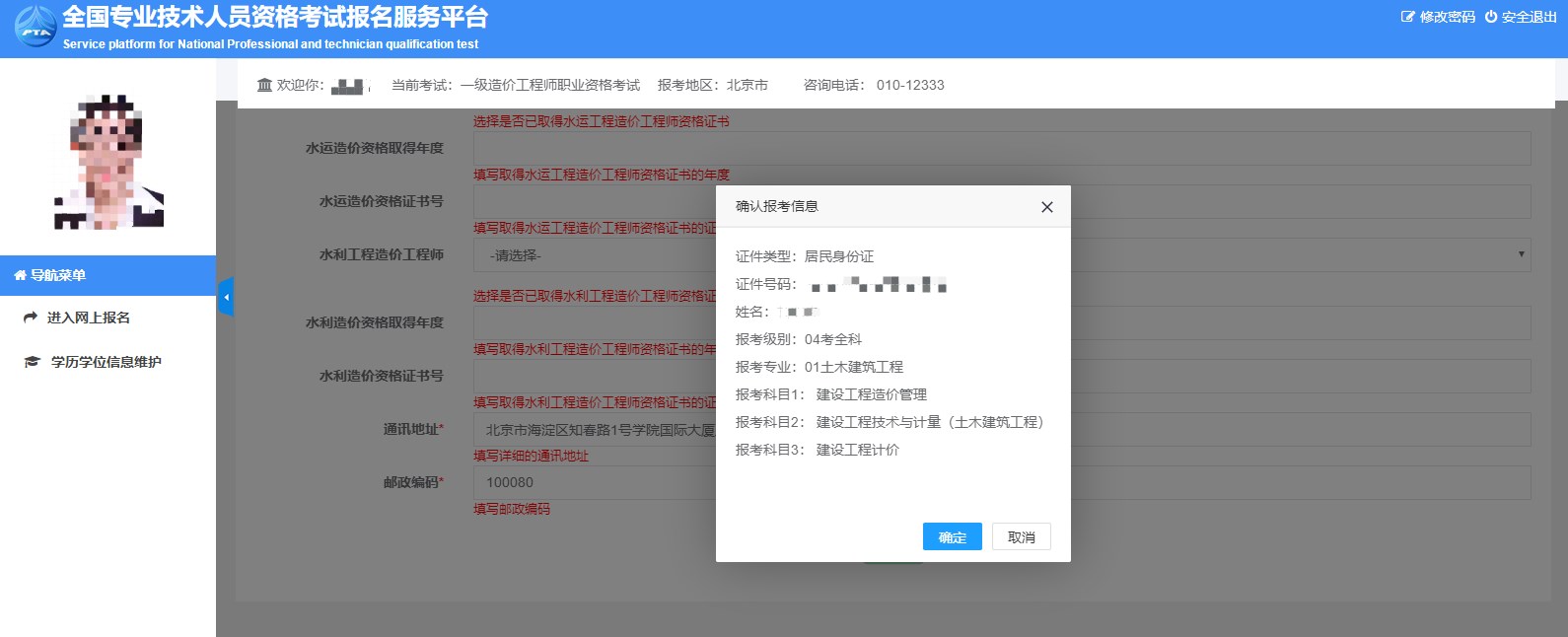Click the 水运造价资格取得年度 input field
1568x637 pixels.
592,149
